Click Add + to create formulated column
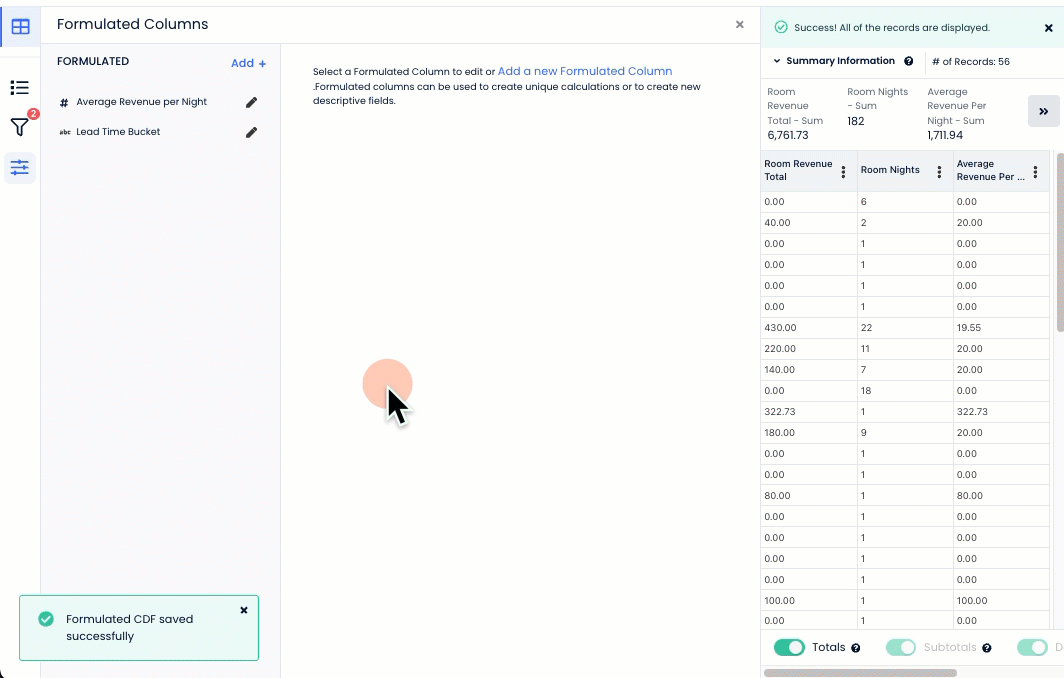The height and width of the screenshot is (678, 1064). point(248,63)
